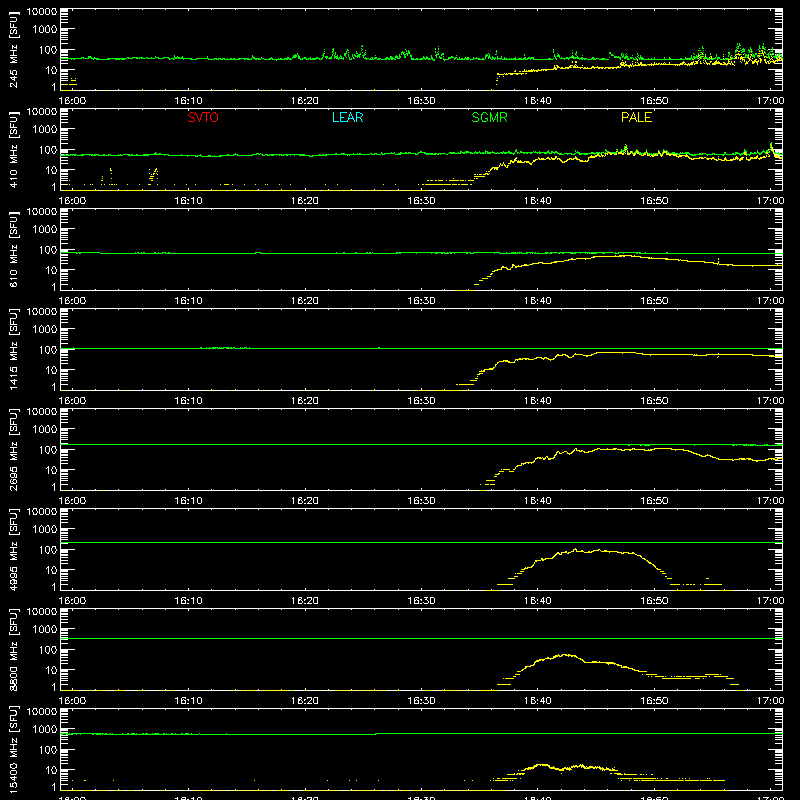
Task: Click the 1000 y-axis value on 15400 MHz plot
Action: point(45,730)
